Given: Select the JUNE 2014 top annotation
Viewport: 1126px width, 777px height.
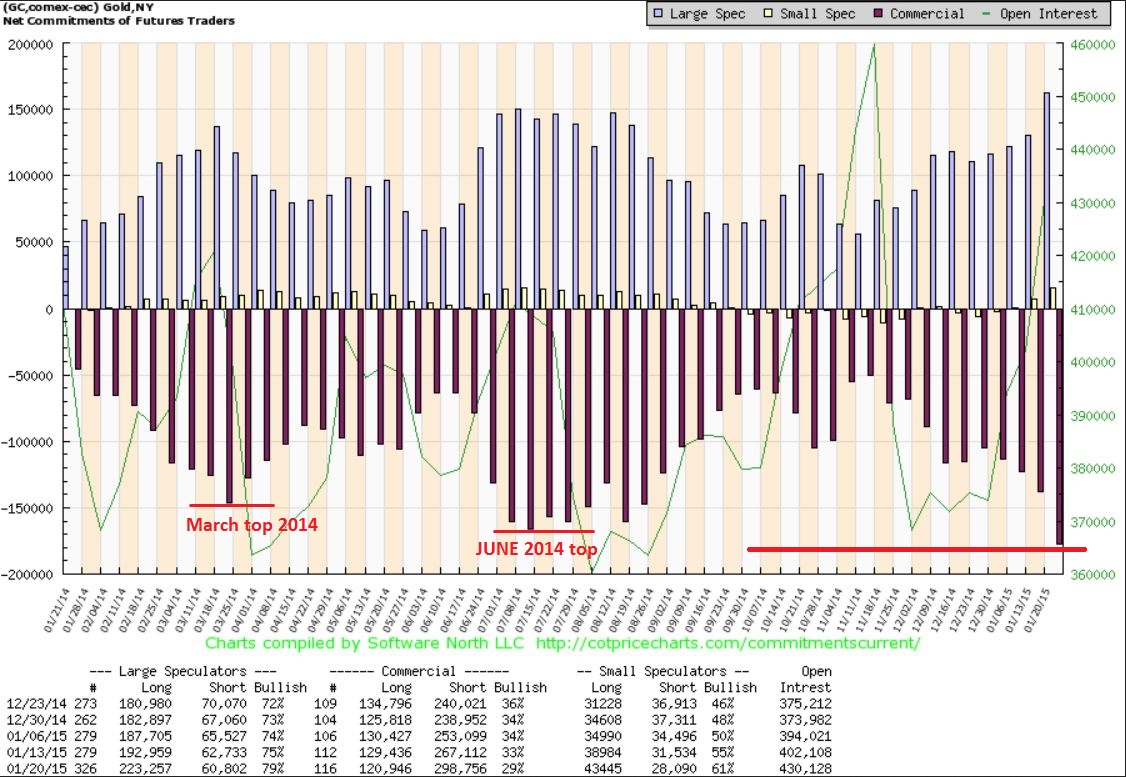Looking at the screenshot, I should click(536, 549).
